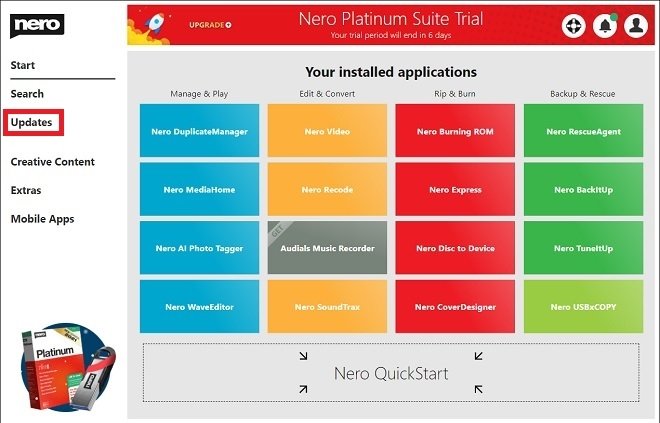Open Mobile Apps in the sidebar
This screenshot has height=423, width=660.
pos(43,219)
